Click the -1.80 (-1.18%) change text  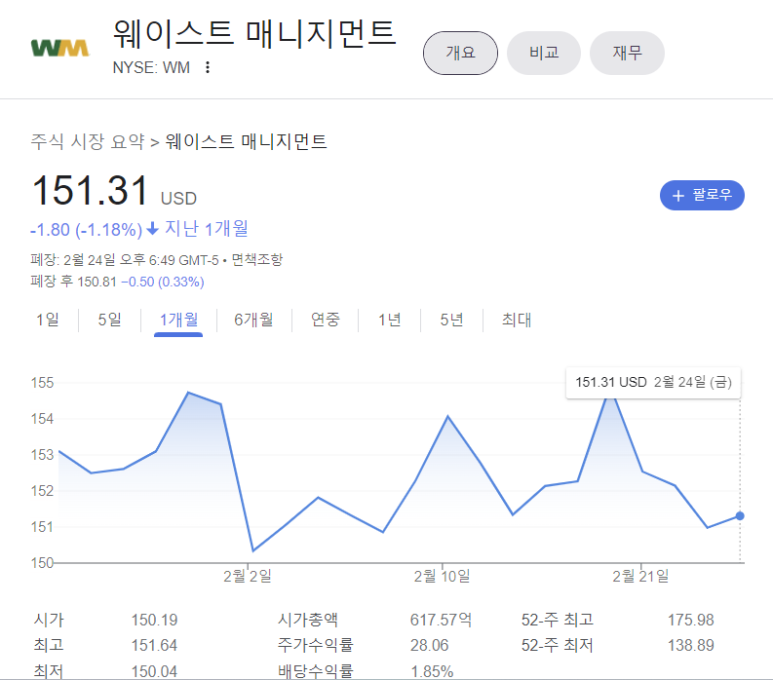tap(86, 230)
